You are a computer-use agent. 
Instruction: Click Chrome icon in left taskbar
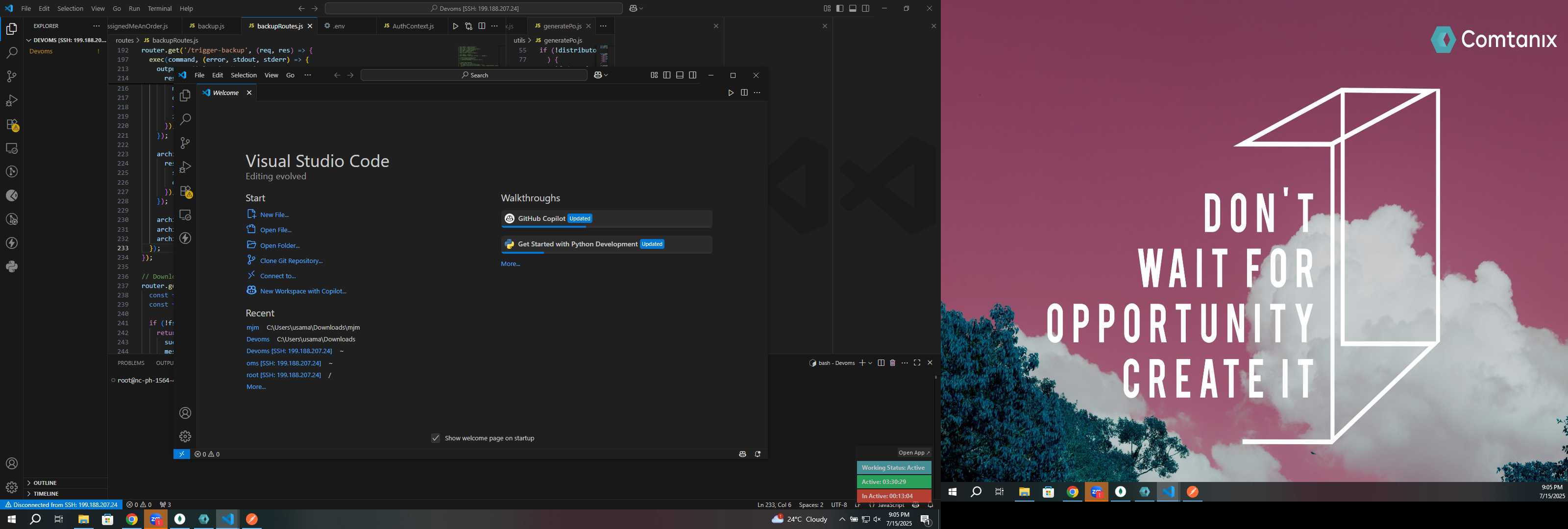point(131,519)
